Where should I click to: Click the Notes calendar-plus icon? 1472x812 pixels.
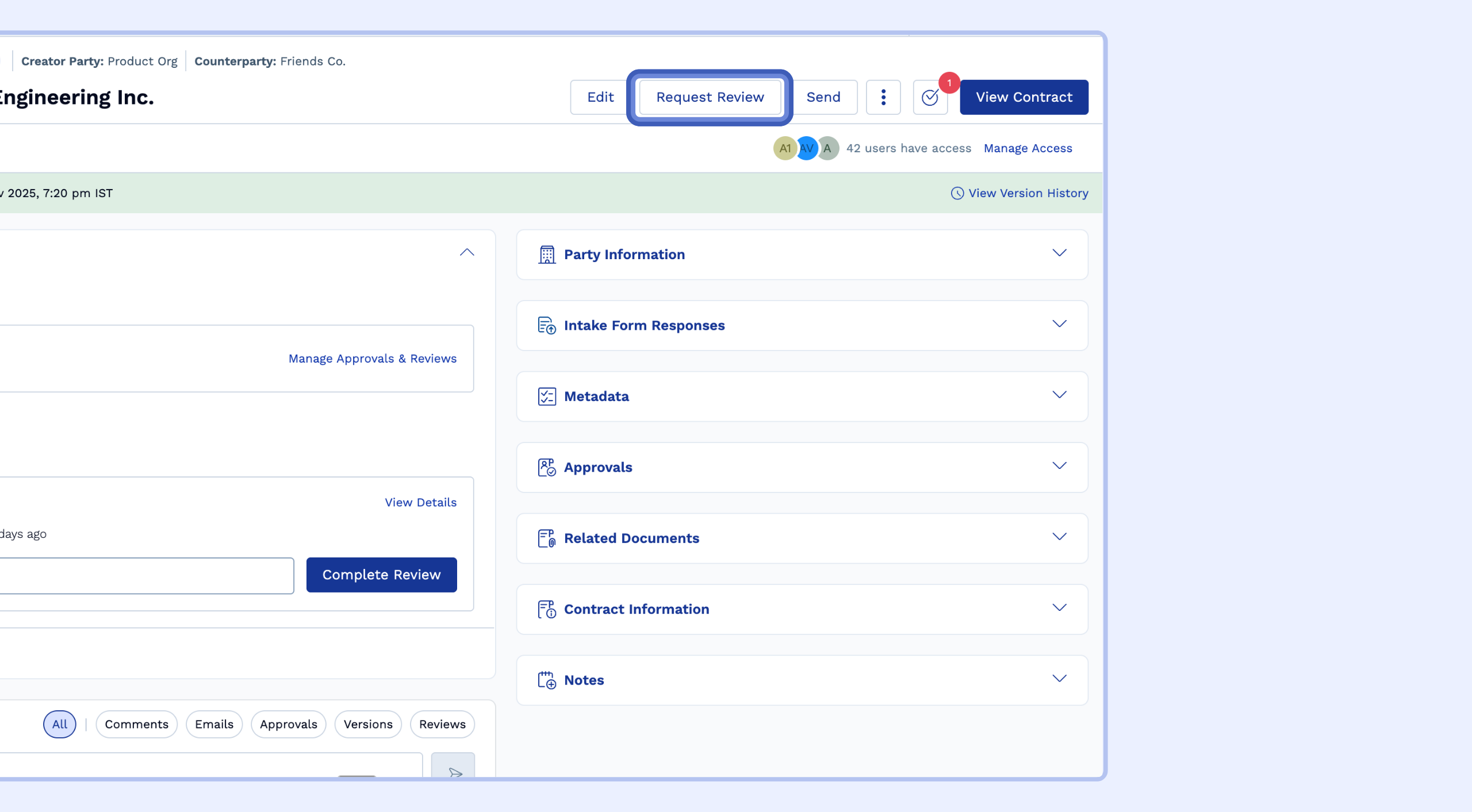tap(546, 680)
